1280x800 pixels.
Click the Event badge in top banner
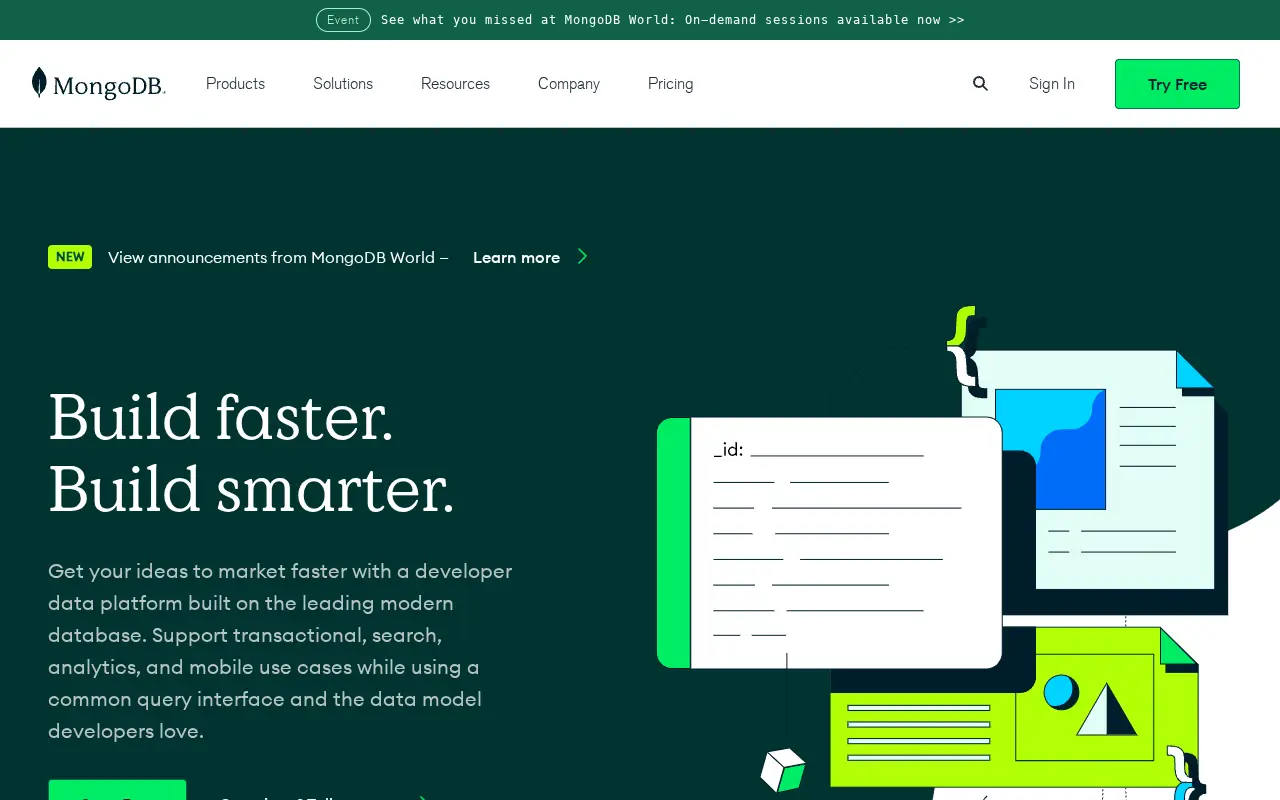[343, 20]
